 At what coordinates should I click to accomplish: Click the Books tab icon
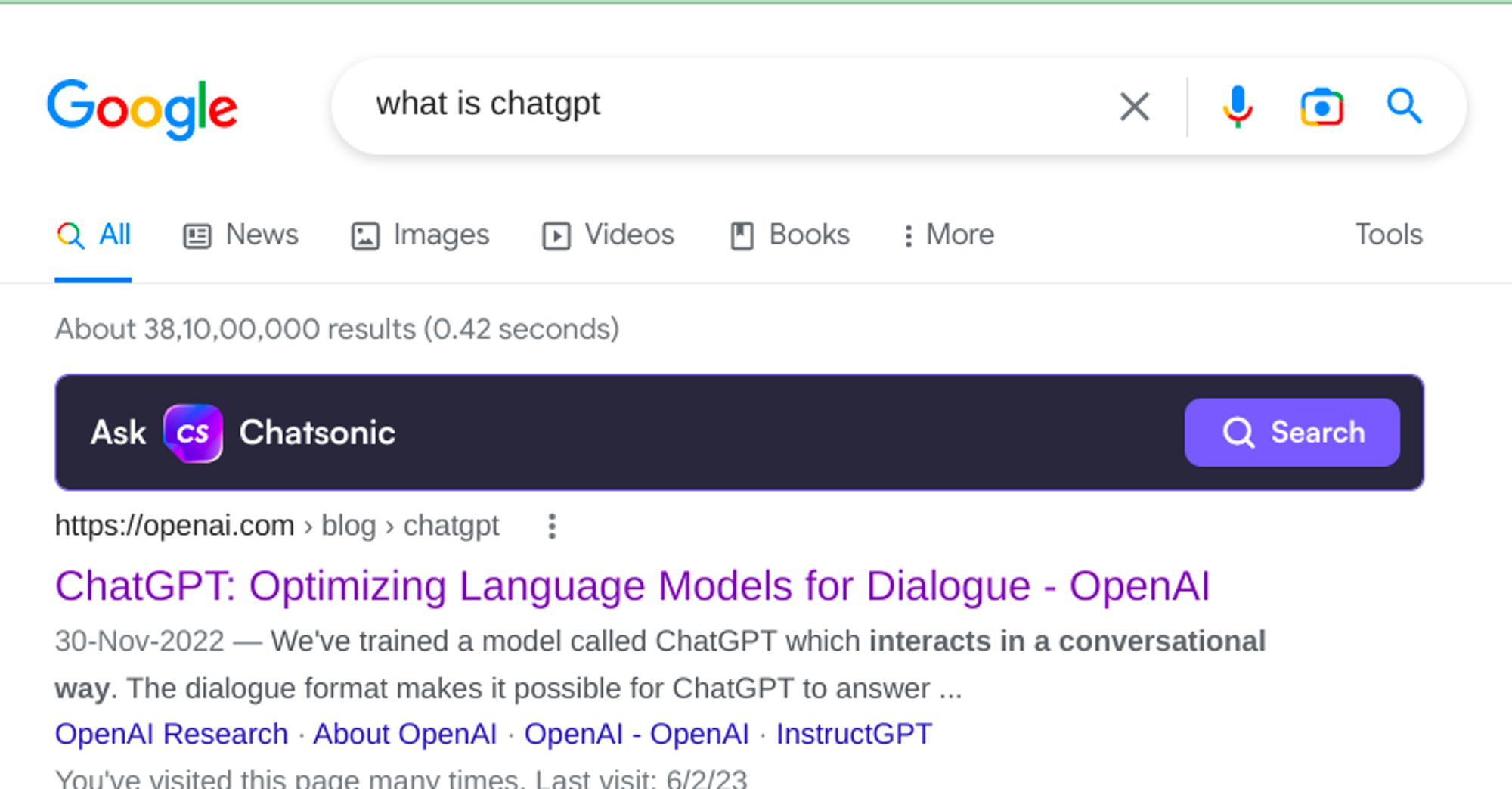pyautogui.click(x=742, y=235)
